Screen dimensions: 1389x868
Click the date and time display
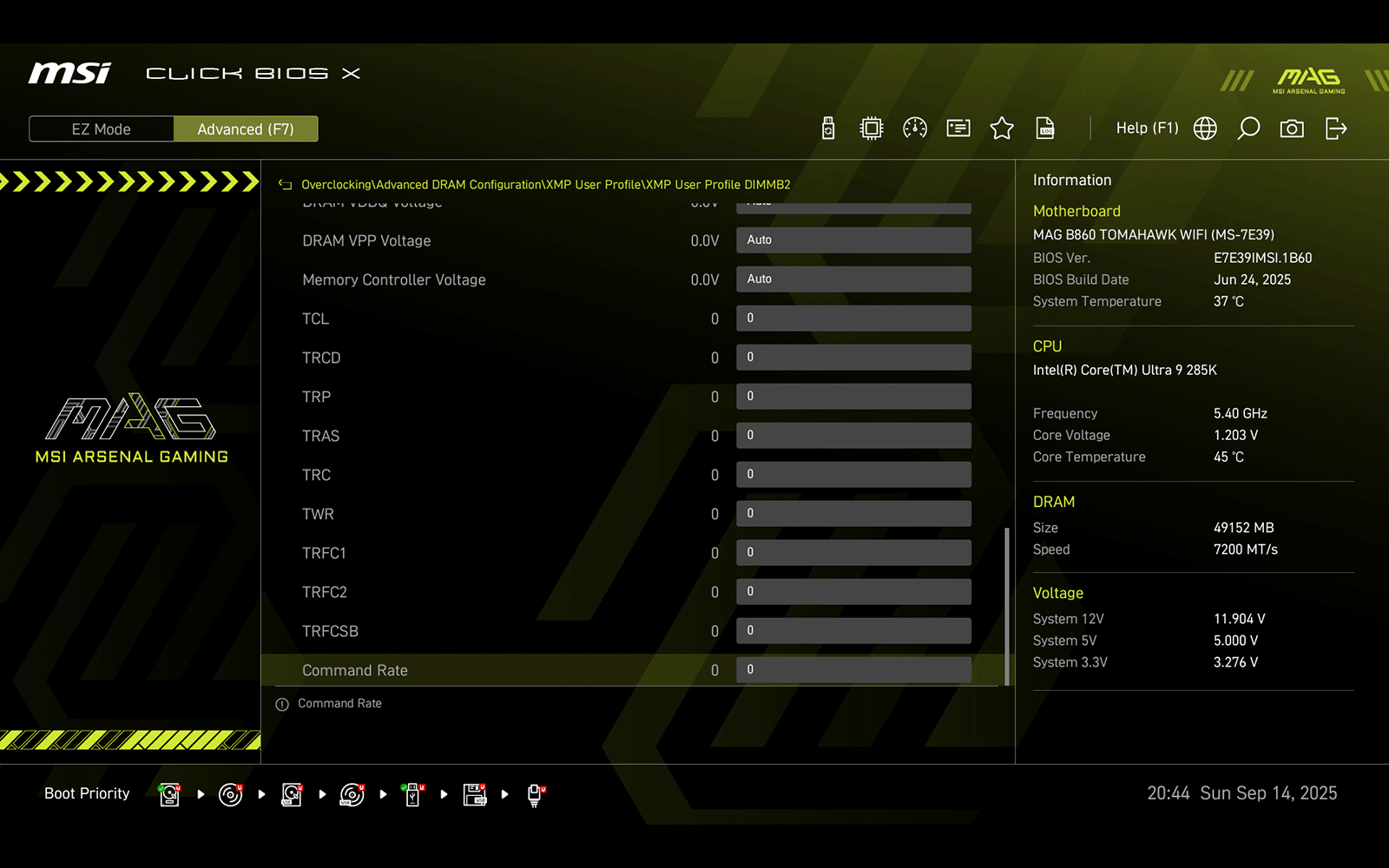(x=1242, y=793)
